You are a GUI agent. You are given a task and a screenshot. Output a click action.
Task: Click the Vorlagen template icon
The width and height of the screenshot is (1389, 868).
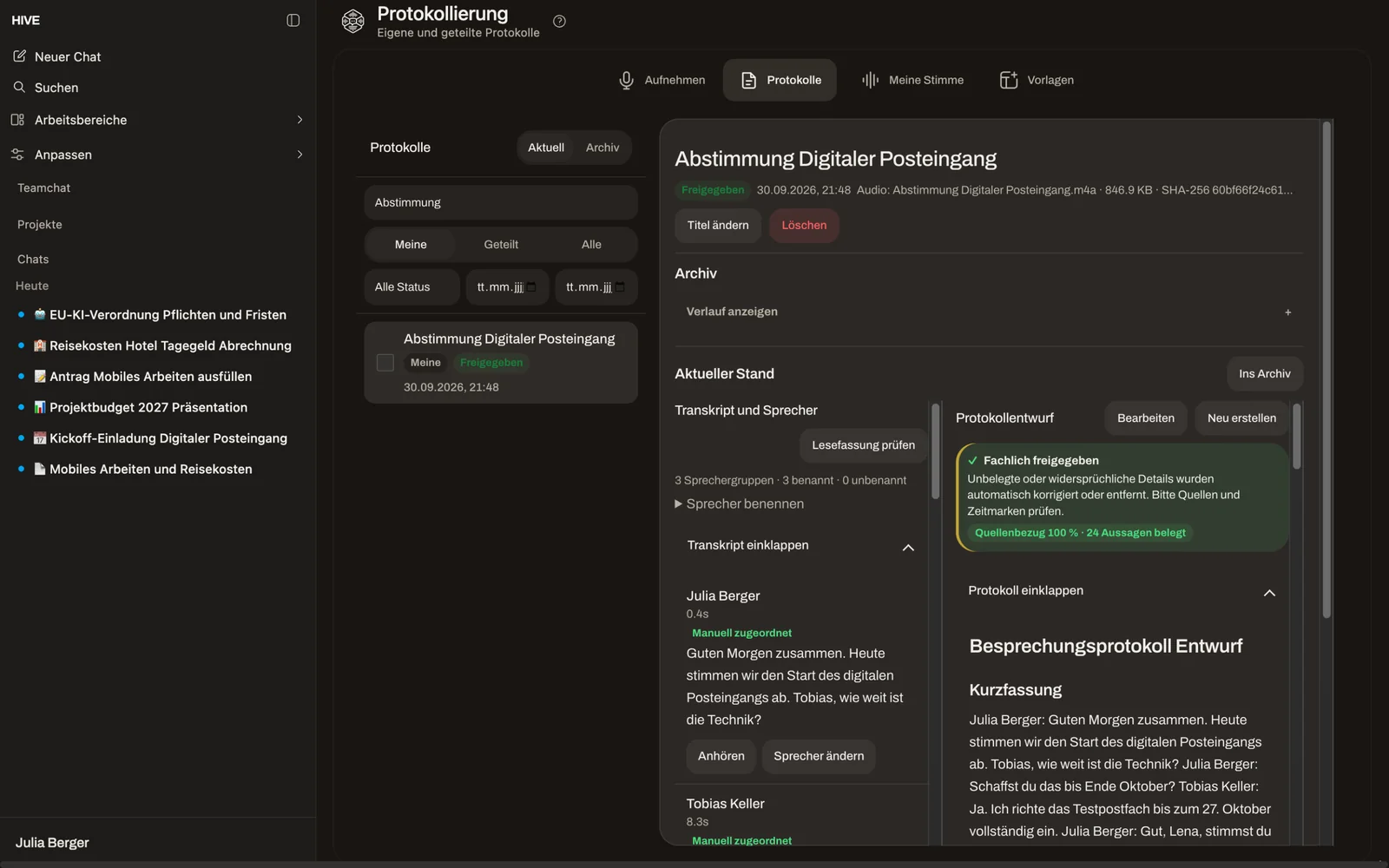(x=1008, y=80)
